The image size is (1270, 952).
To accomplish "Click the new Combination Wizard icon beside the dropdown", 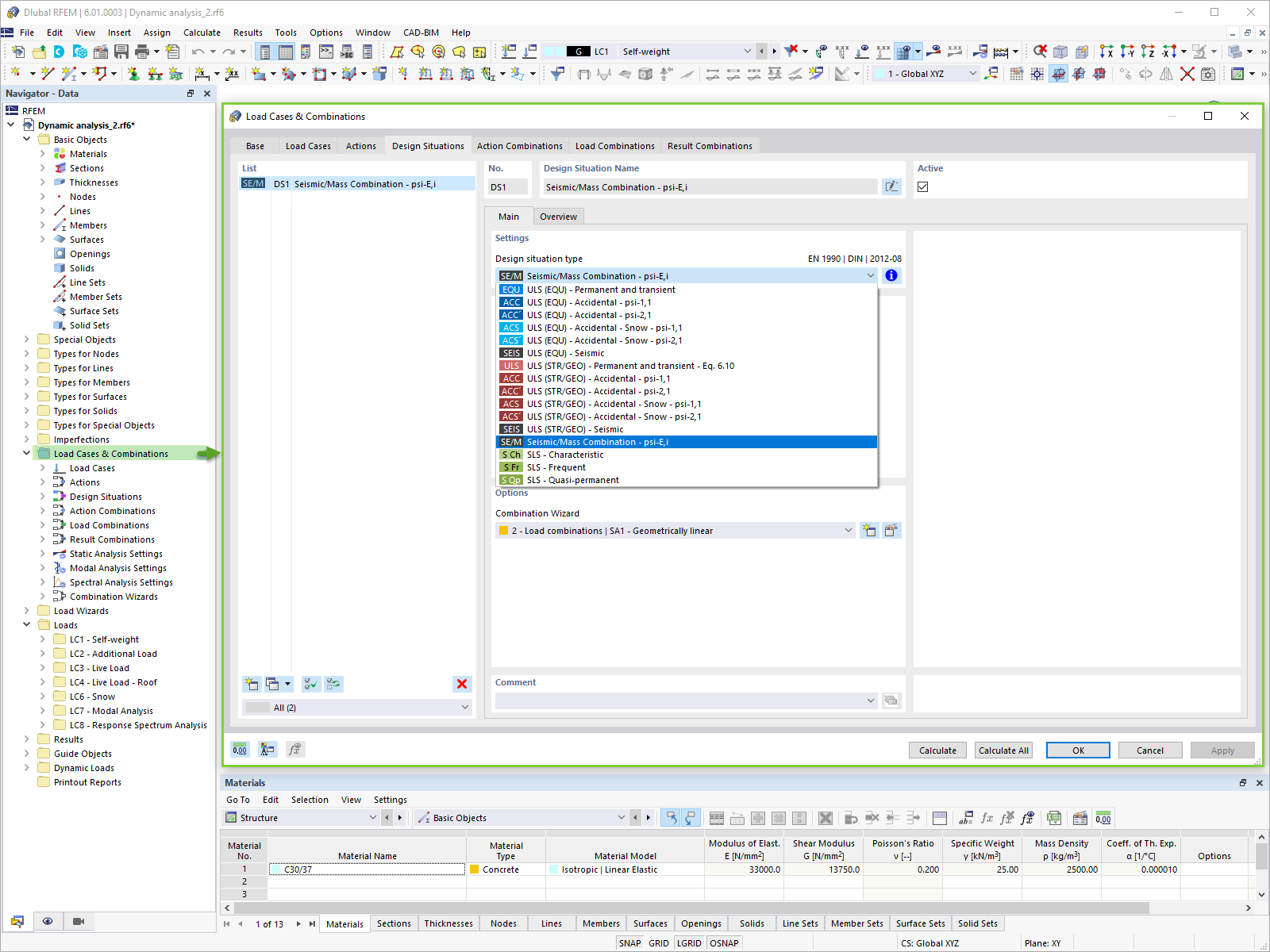I will pyautogui.click(x=869, y=530).
